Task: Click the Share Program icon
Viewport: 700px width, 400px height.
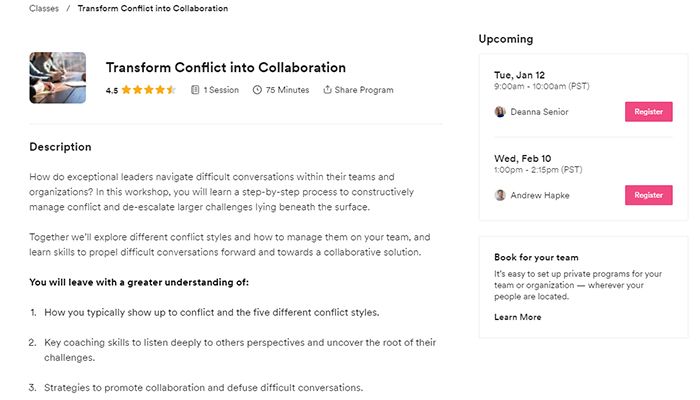Action: pyautogui.click(x=327, y=90)
